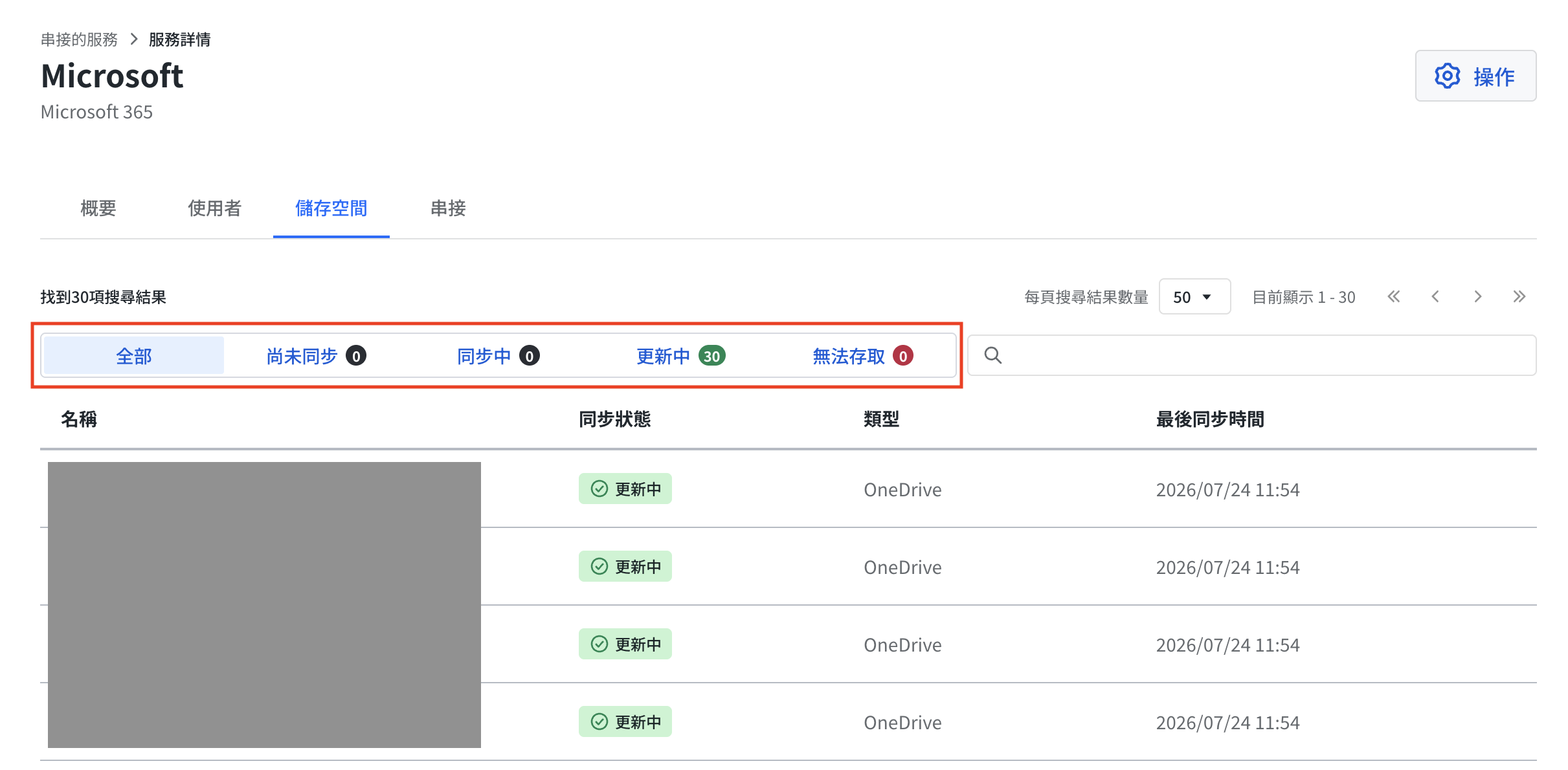Click the search field

1251,355
